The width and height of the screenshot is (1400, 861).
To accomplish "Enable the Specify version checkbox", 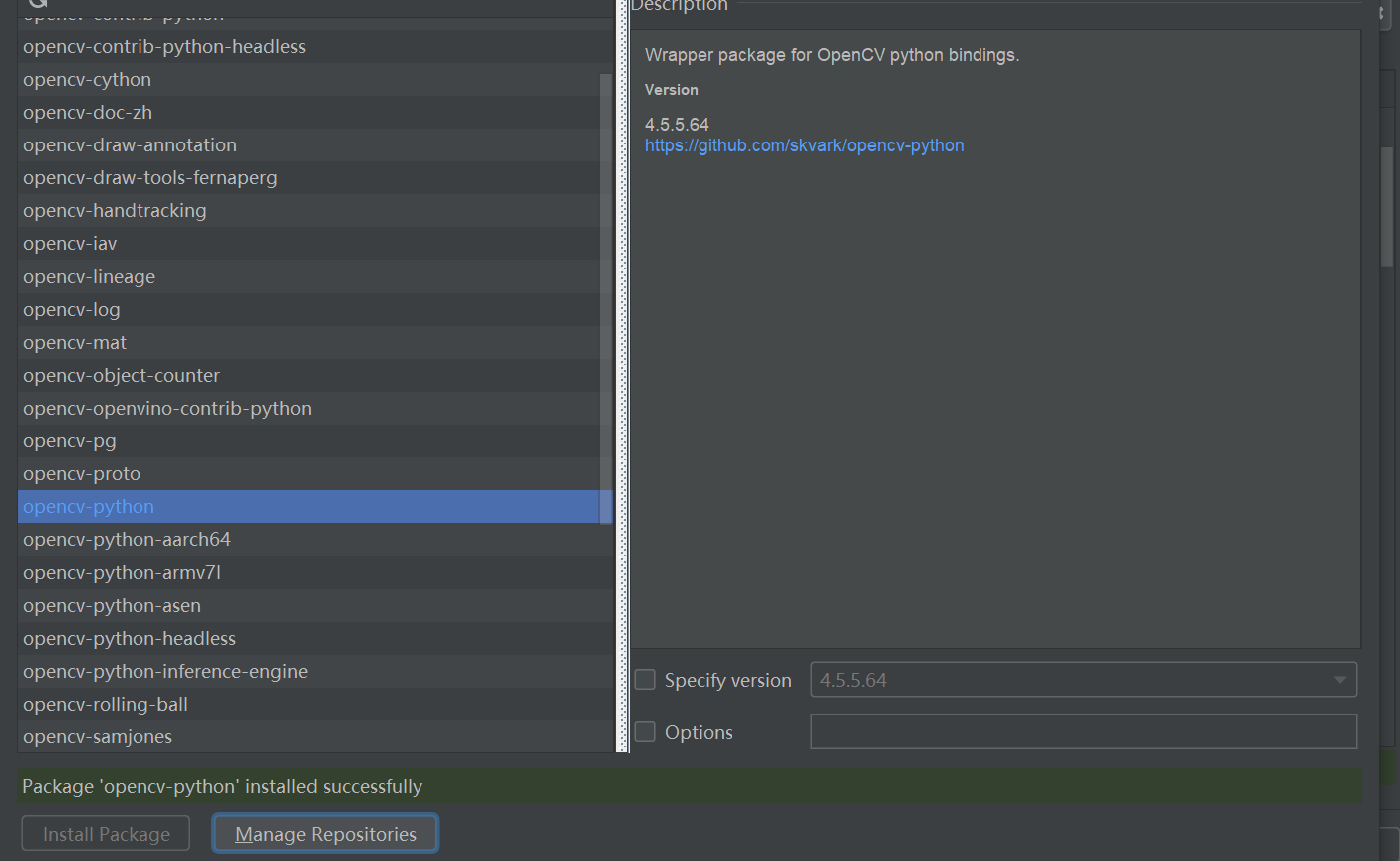I will (645, 680).
